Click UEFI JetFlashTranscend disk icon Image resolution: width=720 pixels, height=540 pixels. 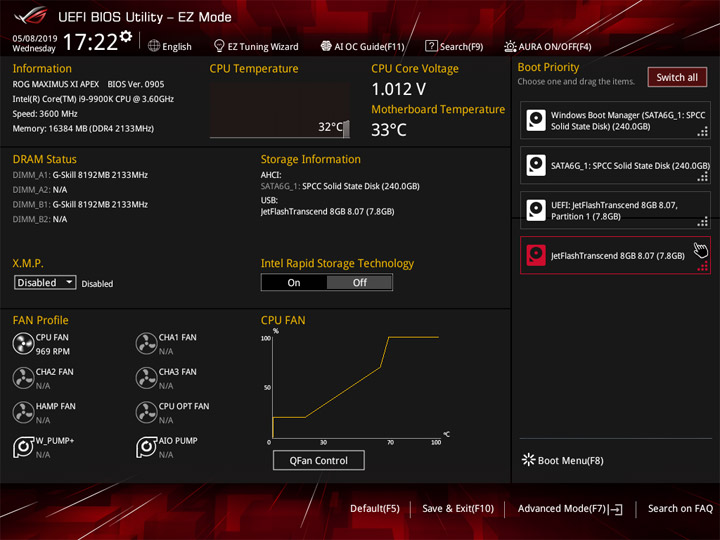pyautogui.click(x=536, y=210)
